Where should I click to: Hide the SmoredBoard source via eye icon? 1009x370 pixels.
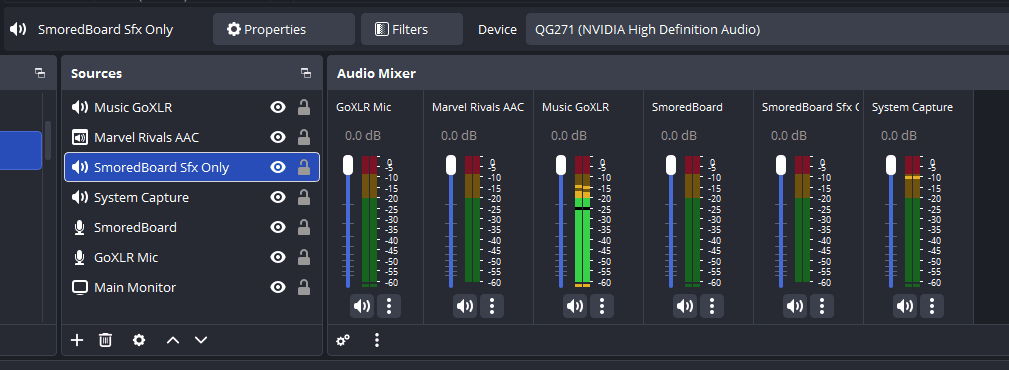tap(278, 227)
